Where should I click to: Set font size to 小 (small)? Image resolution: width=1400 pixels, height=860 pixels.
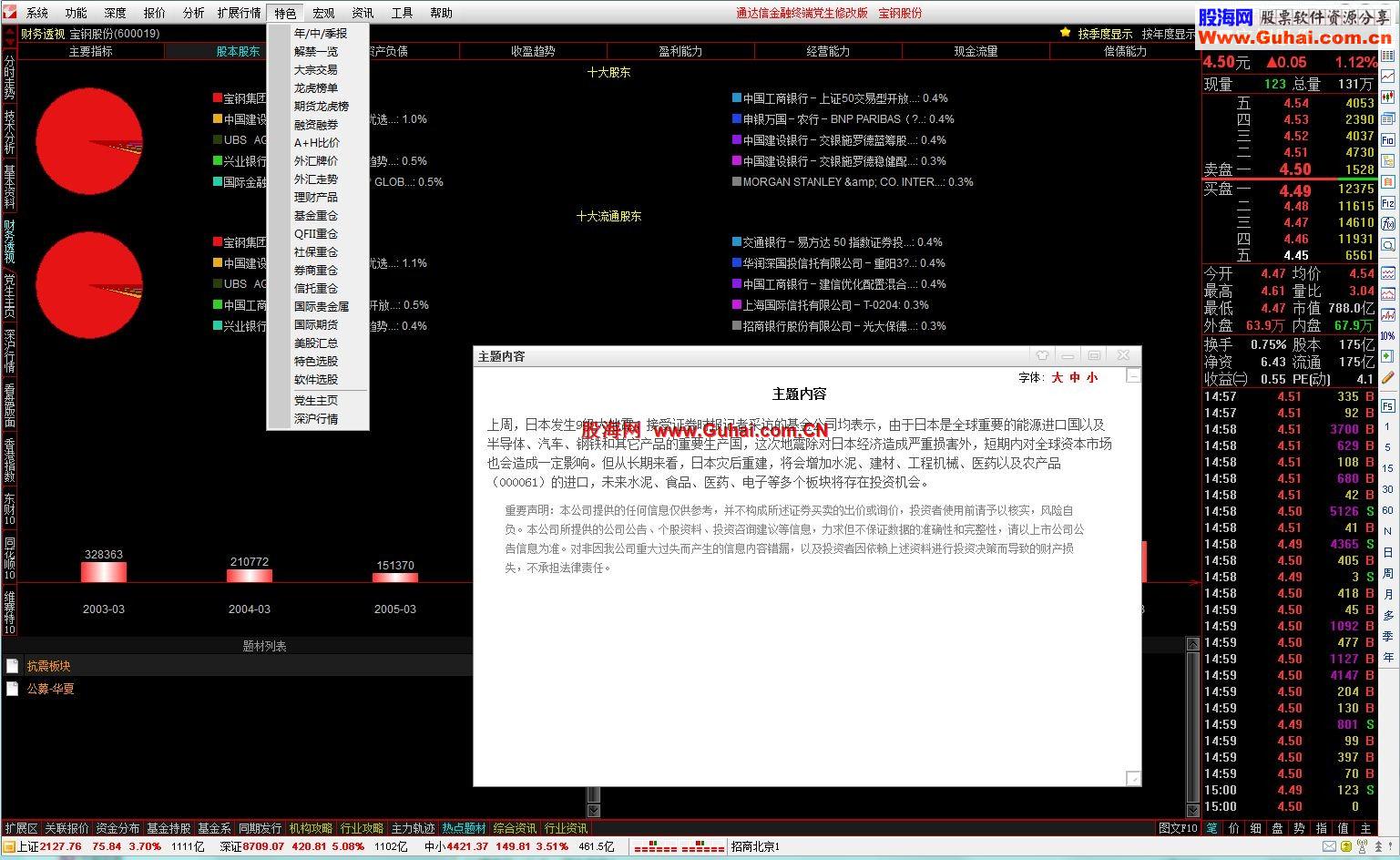(x=1092, y=377)
